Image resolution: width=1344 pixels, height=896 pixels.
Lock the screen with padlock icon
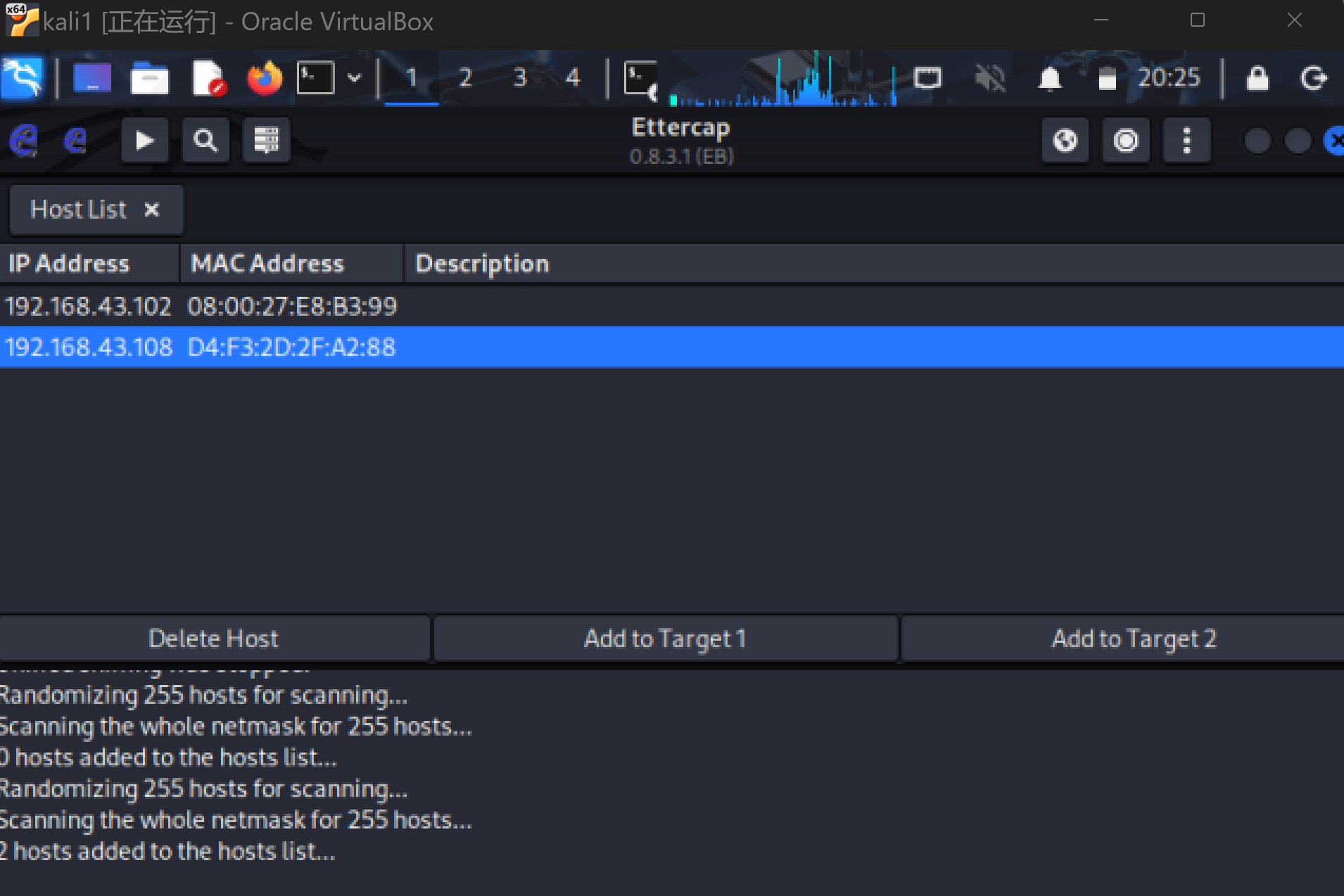[x=1257, y=77]
